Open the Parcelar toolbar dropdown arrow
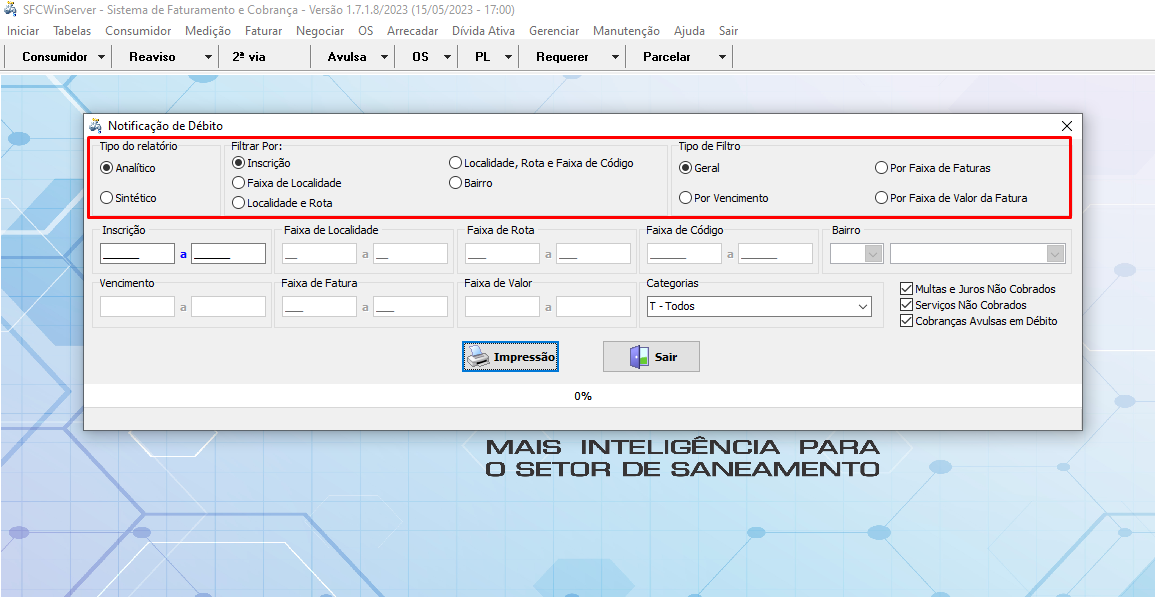Screen dimensions: 1155x597 click(722, 57)
